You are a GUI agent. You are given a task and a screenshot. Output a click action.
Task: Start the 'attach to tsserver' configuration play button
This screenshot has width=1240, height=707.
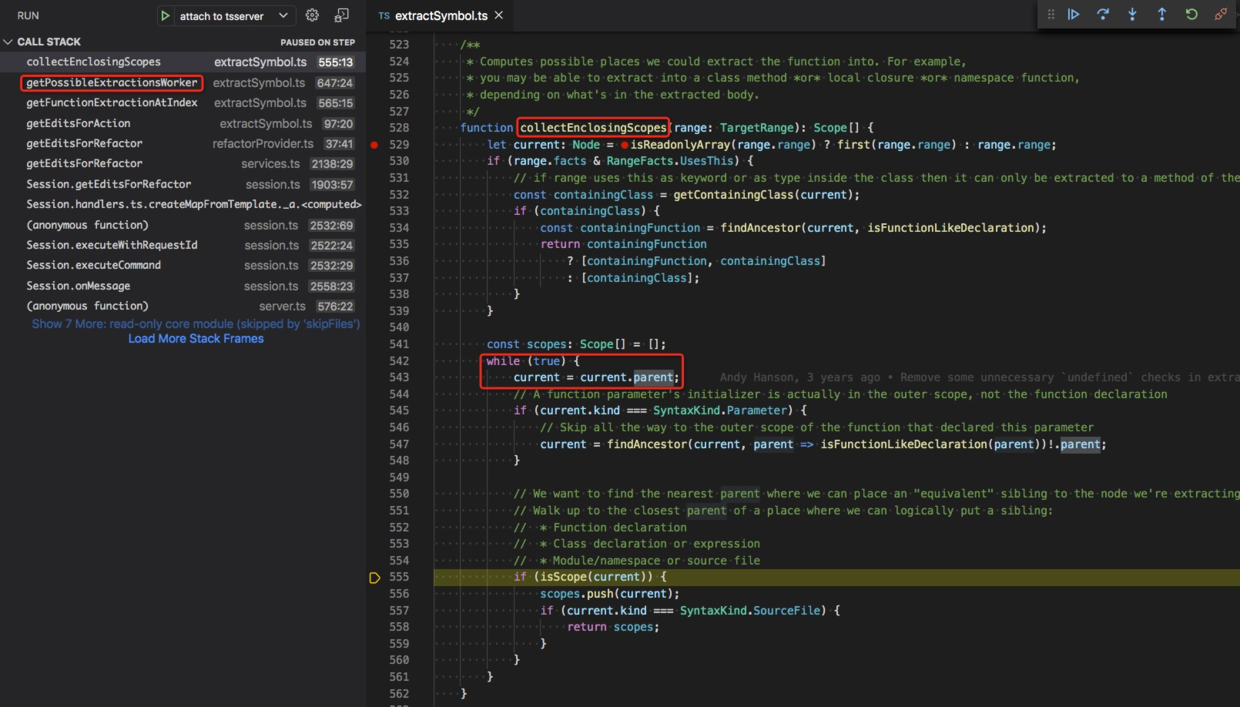(x=166, y=15)
